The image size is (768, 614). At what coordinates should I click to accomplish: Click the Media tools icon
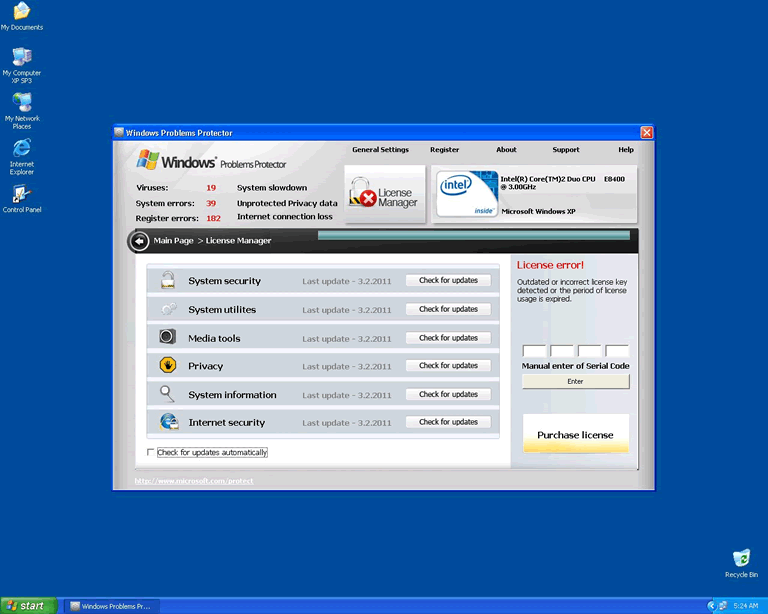pyautogui.click(x=168, y=338)
